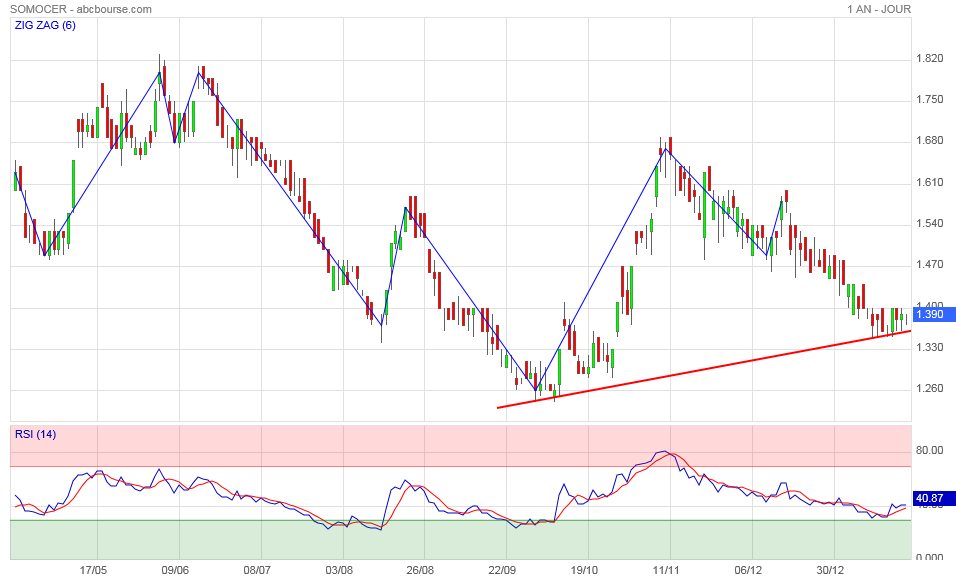Click the 22/09 date label
The height and width of the screenshot is (580, 956).
coord(502,570)
